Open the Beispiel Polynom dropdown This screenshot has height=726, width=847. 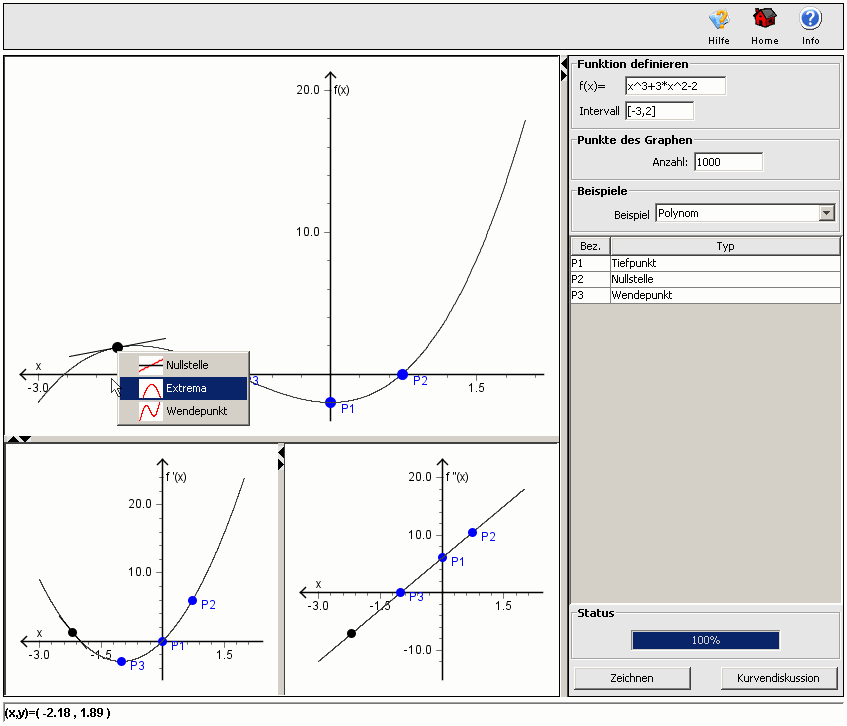coord(826,213)
